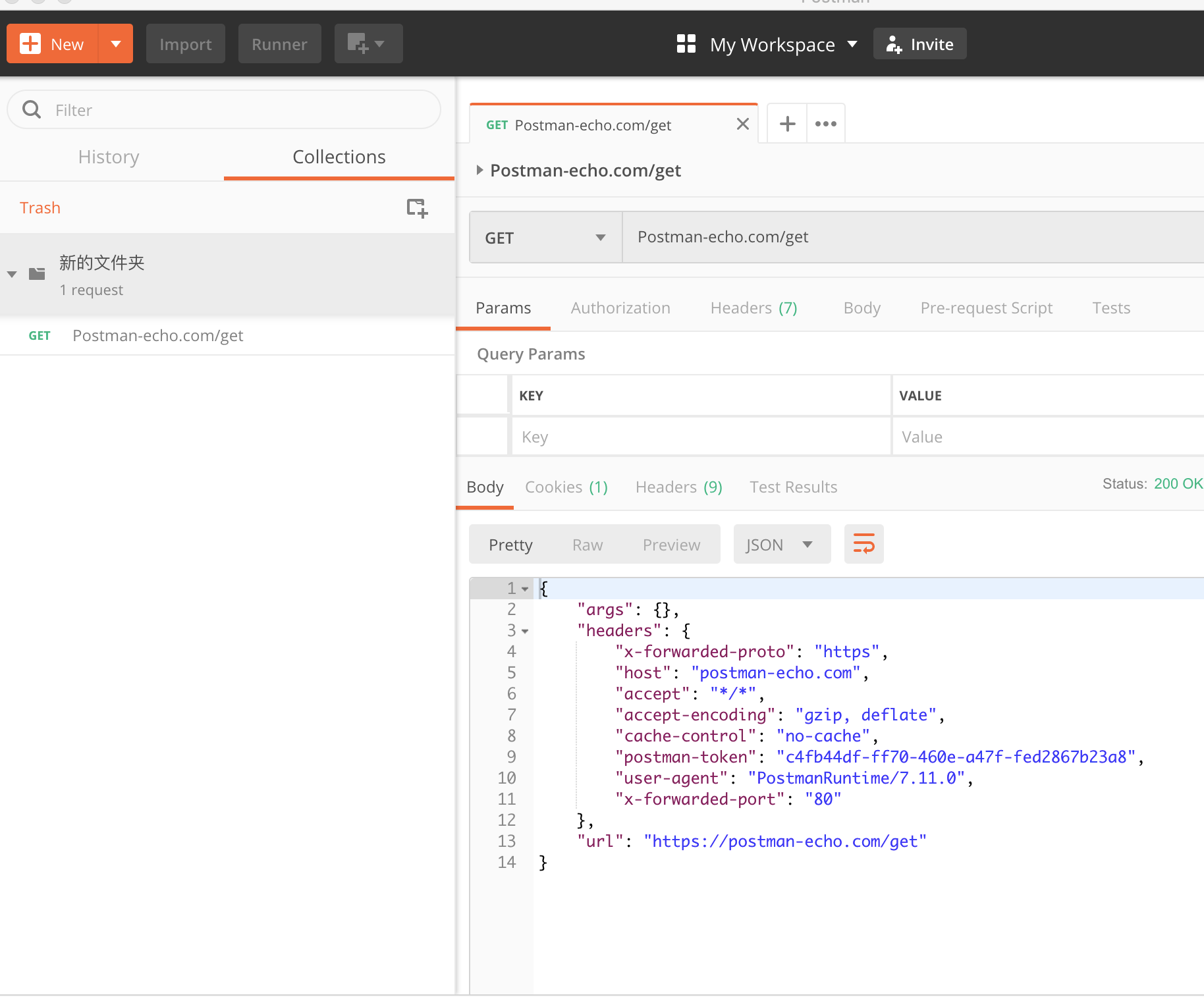Click the "x-forwarded-proto" line in response
Image resolution: width=1204 pixels, height=997 pixels.
pos(751,651)
